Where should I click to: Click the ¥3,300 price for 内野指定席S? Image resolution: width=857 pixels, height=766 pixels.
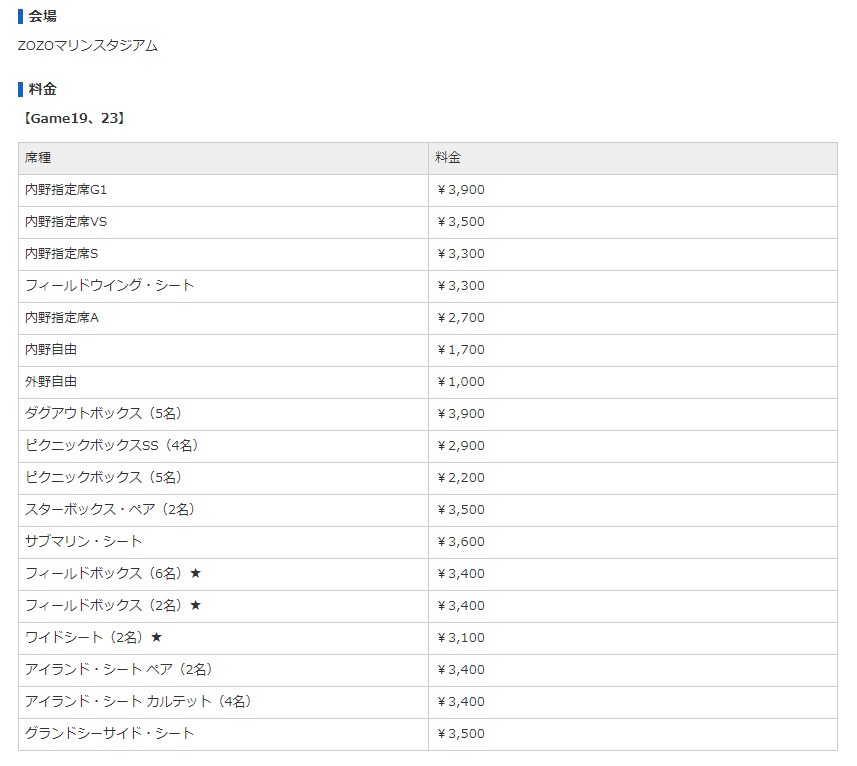(x=460, y=254)
